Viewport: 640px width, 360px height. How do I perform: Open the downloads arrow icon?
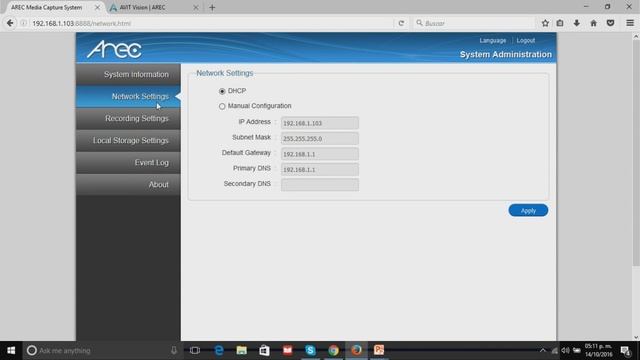(576, 23)
